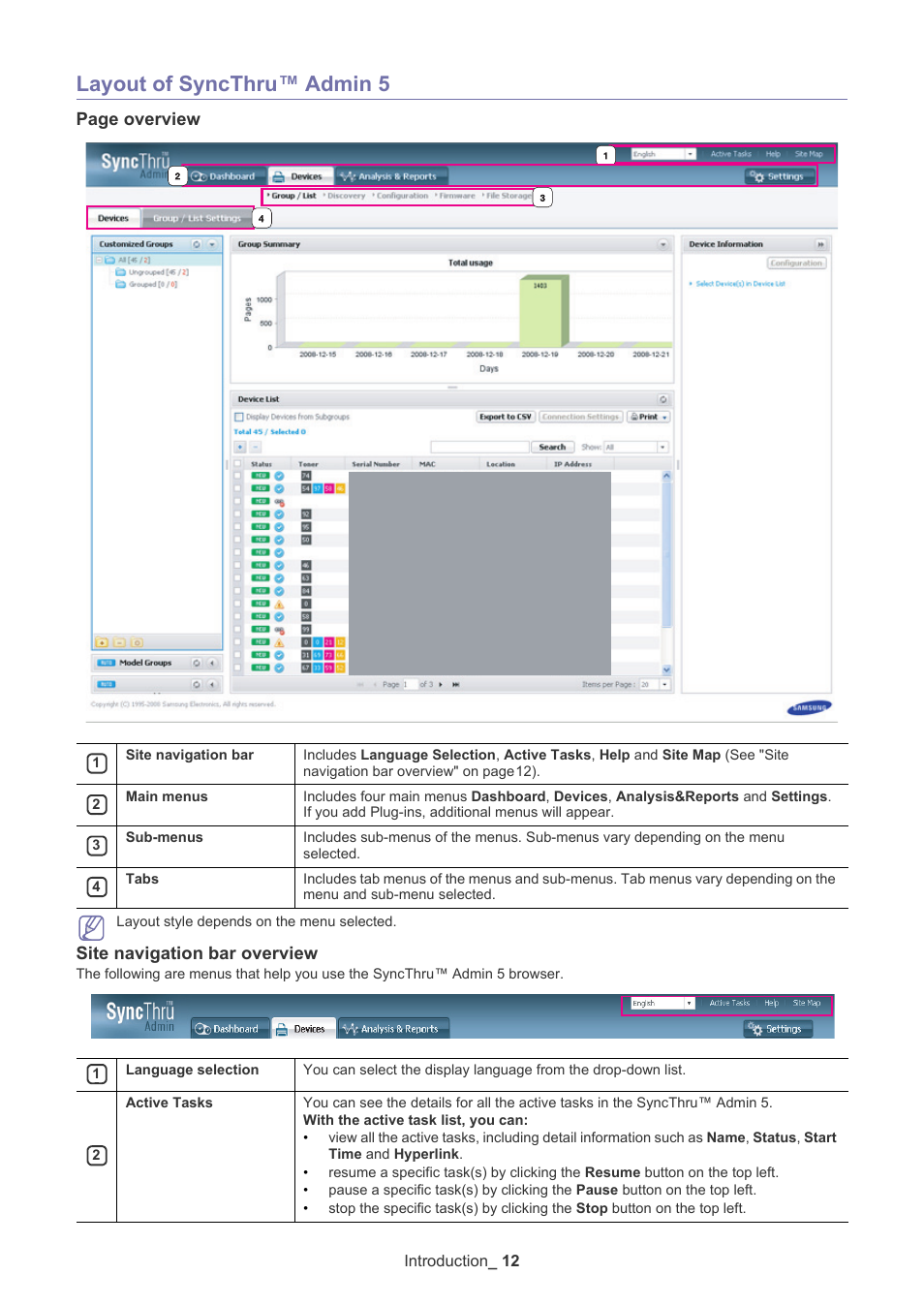The width and height of the screenshot is (924, 1306).
Task: Click the remove group folder icon at the panel bottom
Action: point(119,642)
